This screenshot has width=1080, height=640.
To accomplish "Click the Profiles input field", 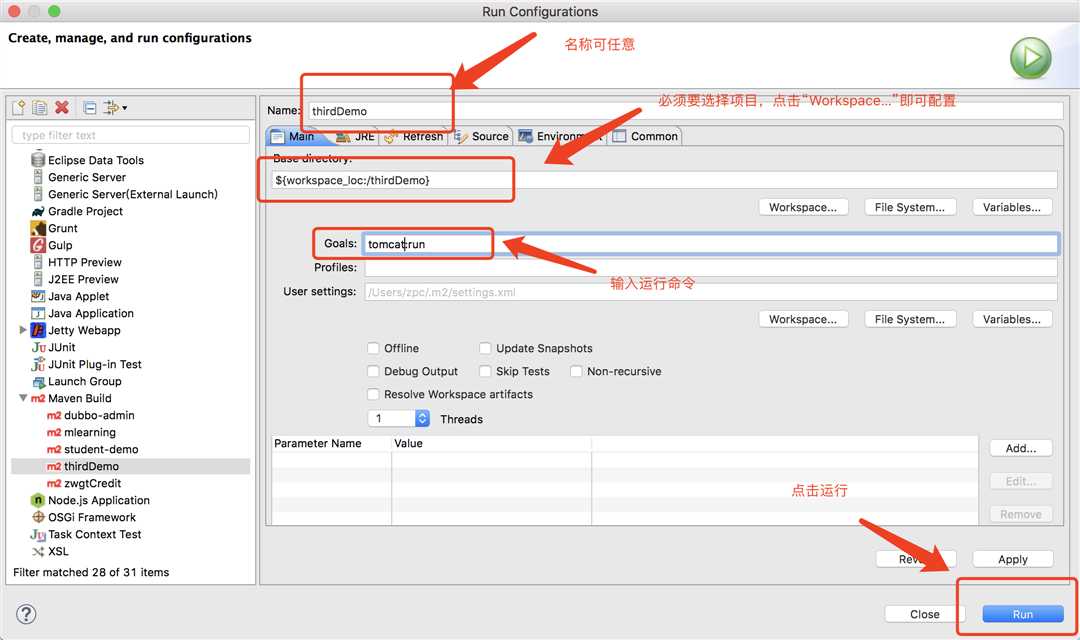I will (711, 267).
